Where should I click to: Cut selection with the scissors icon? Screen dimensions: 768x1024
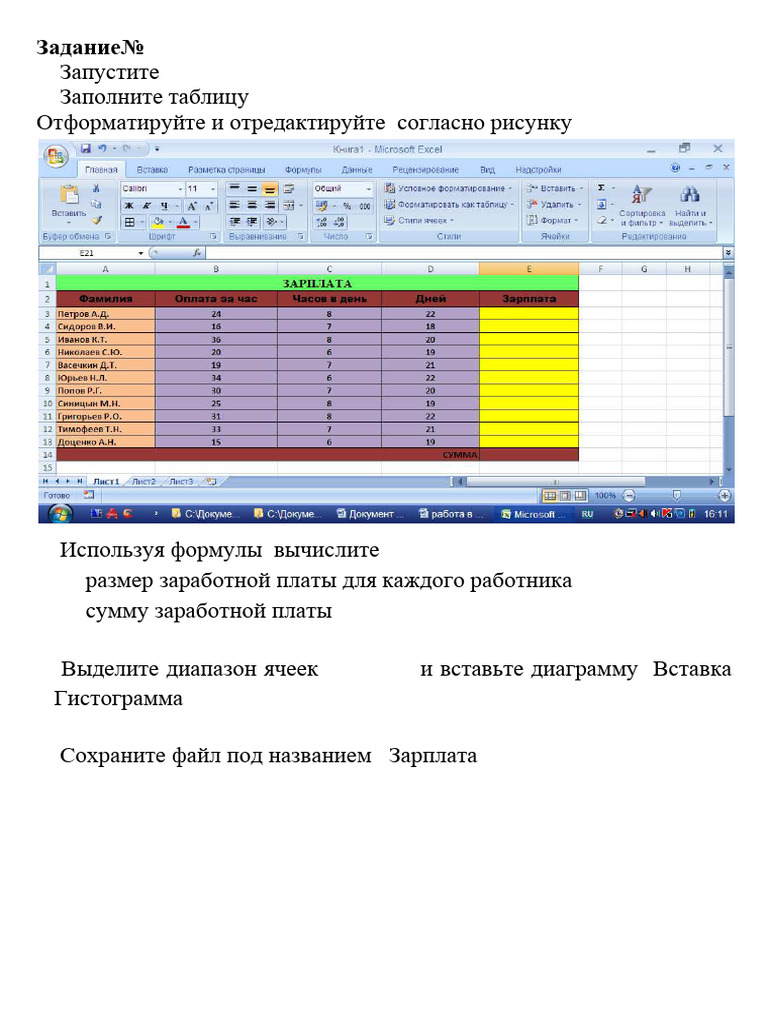96,188
